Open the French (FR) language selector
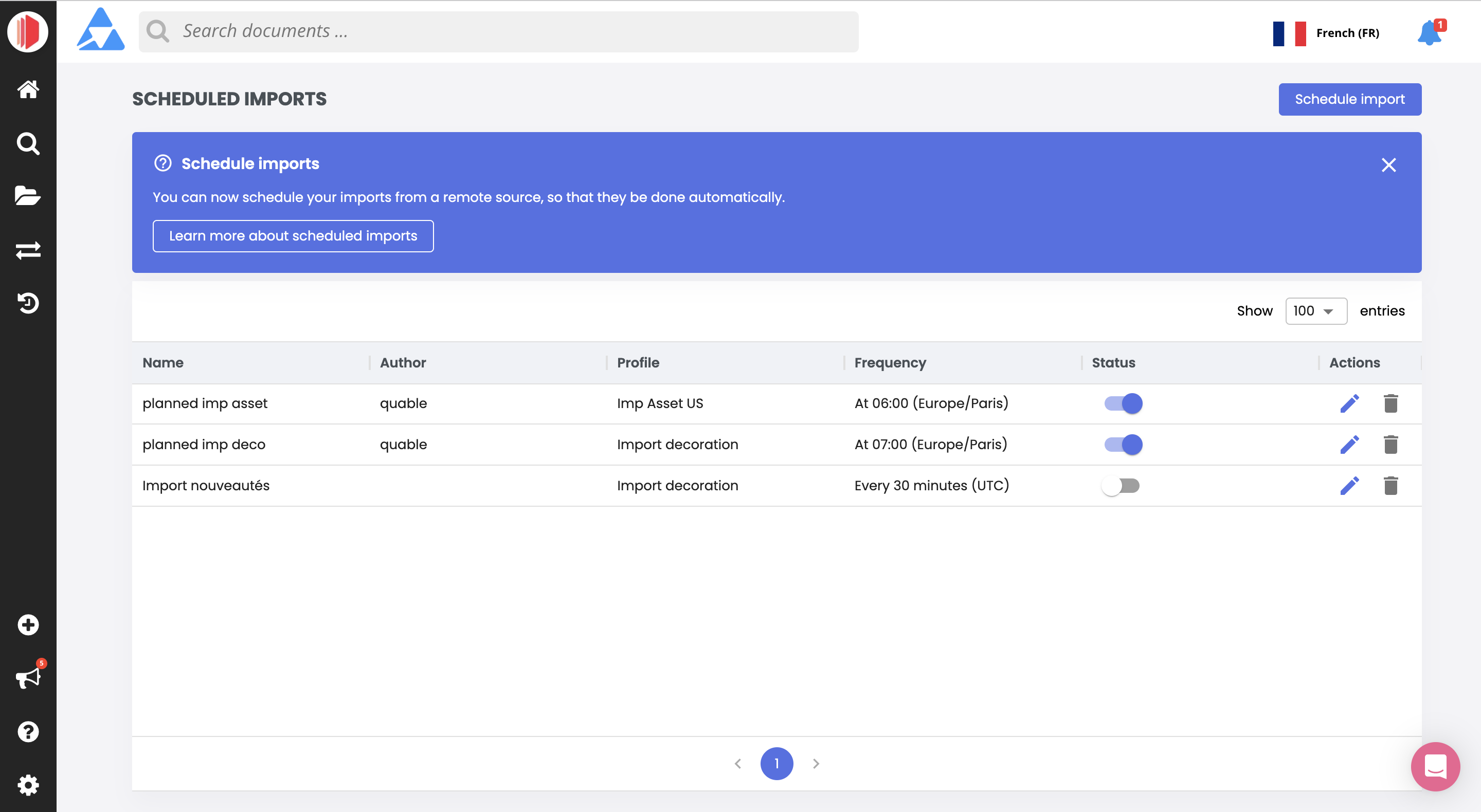Screen dimensions: 1481x812 1327,33
